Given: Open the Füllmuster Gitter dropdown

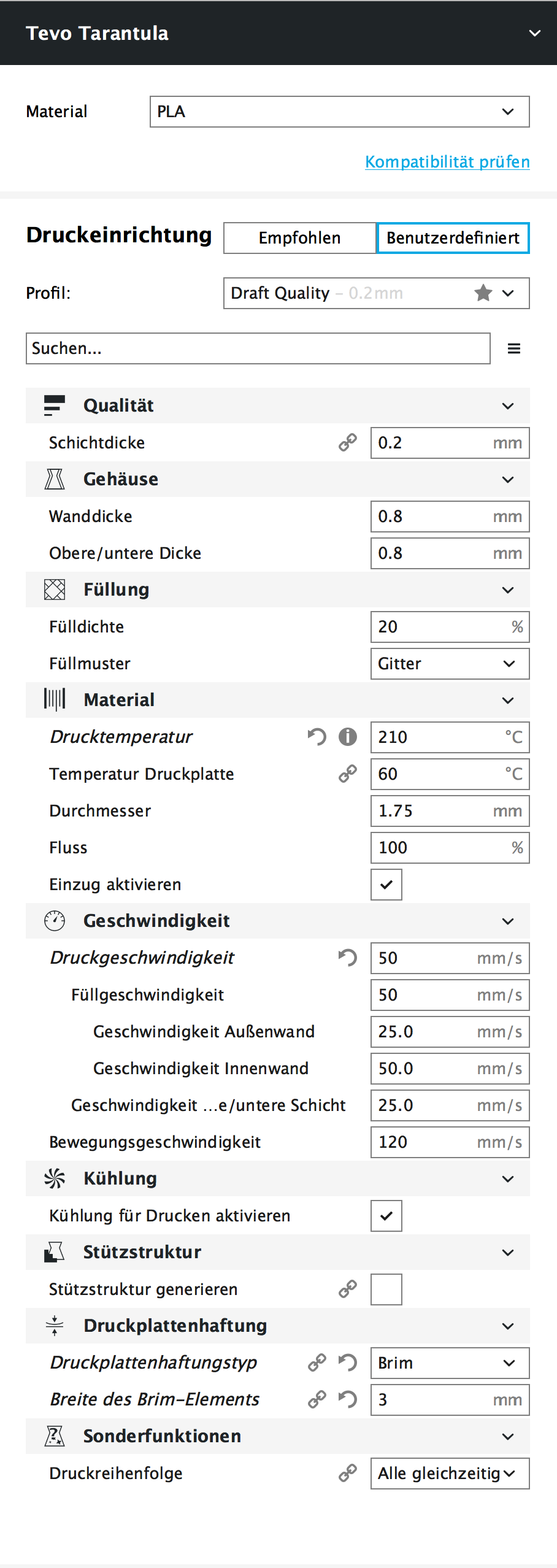Looking at the screenshot, I should point(450,664).
